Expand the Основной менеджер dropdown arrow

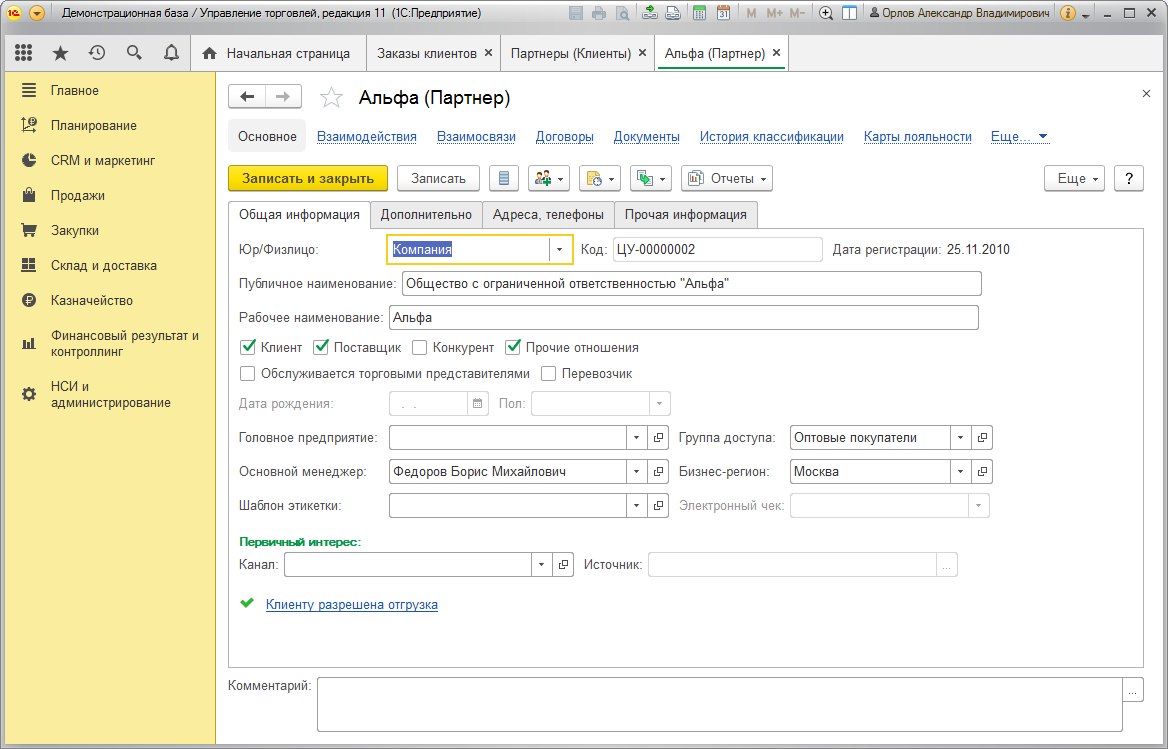click(x=636, y=471)
